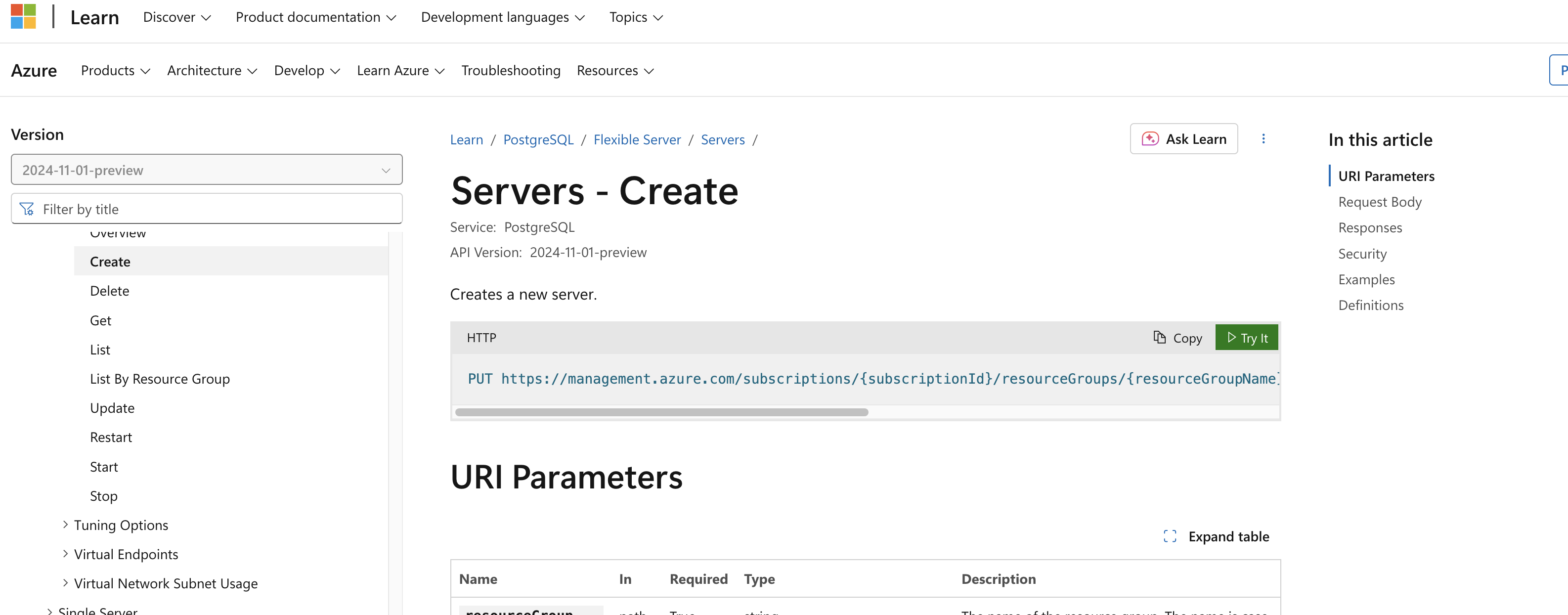Select Create in the sidebar

point(231,261)
